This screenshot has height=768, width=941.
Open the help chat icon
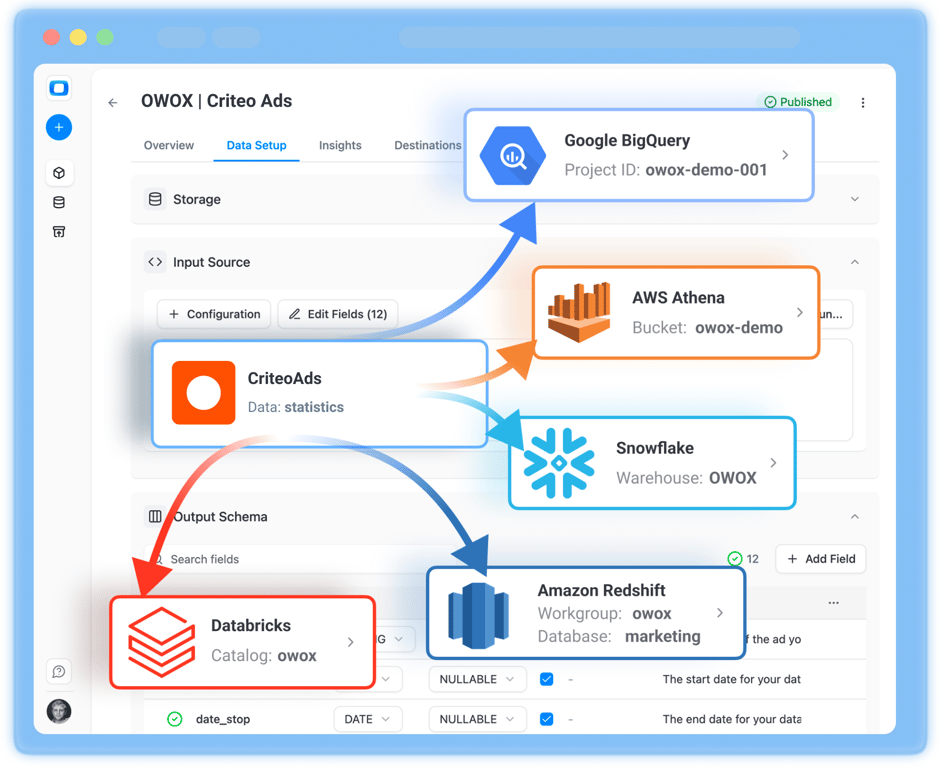pos(59,671)
